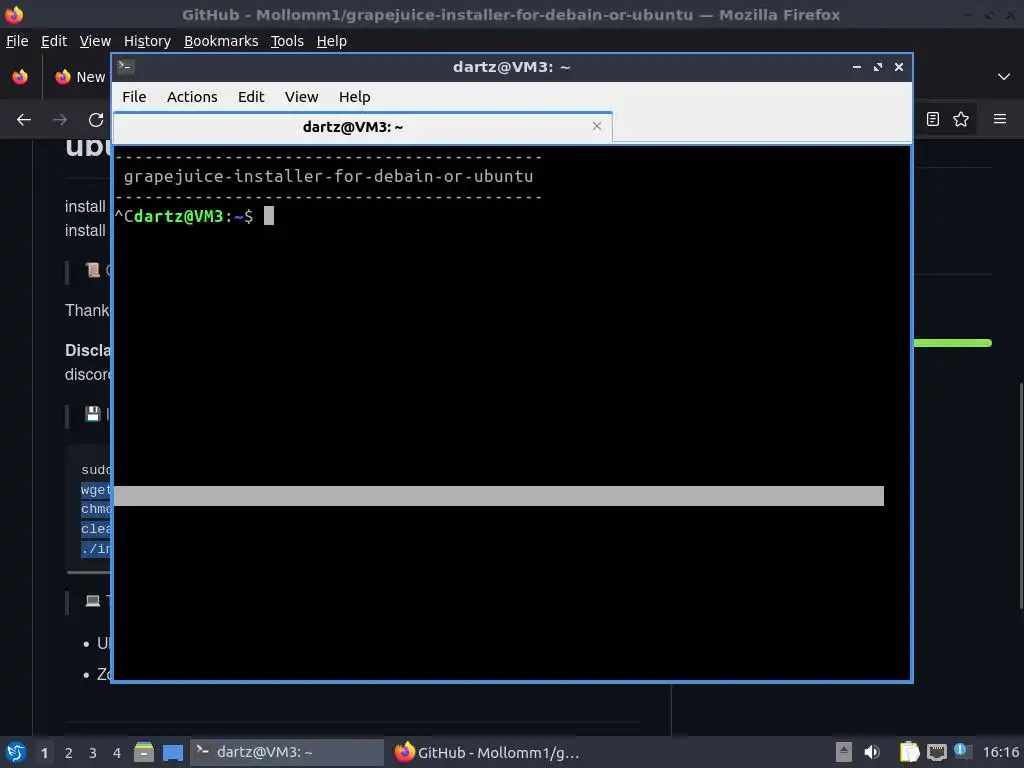The height and width of the screenshot is (768, 1024).
Task: Click the highlighted wget line in Firefox code block
Action: click(x=96, y=490)
